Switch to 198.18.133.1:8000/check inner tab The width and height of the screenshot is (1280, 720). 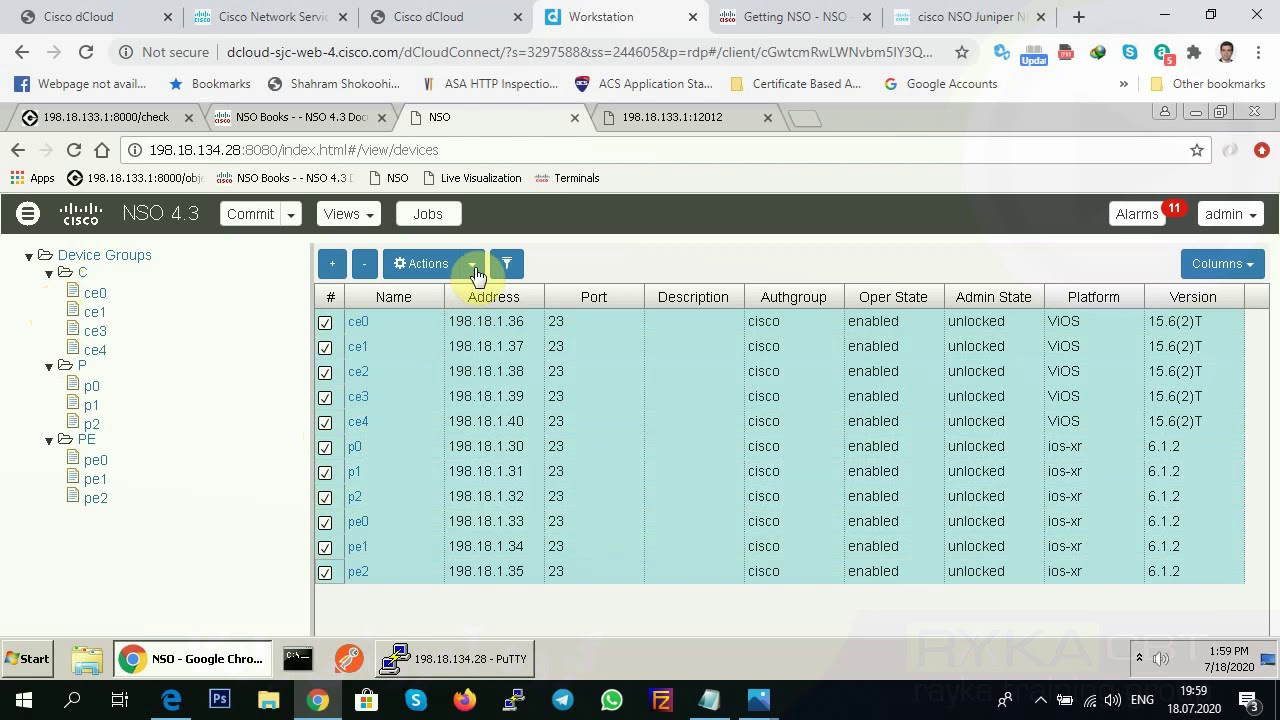pyautogui.click(x=107, y=117)
